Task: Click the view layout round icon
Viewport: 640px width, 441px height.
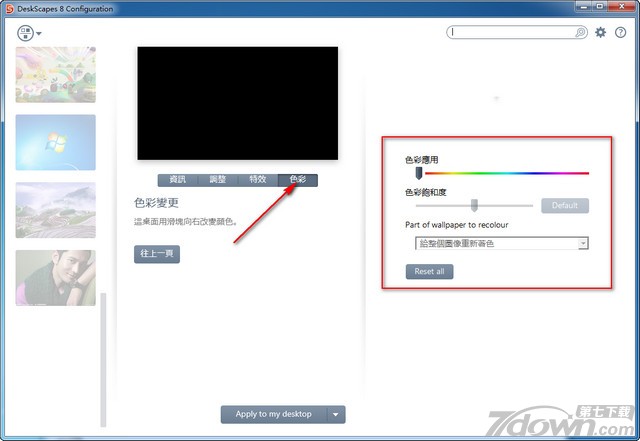Action: pyautogui.click(x=25, y=33)
